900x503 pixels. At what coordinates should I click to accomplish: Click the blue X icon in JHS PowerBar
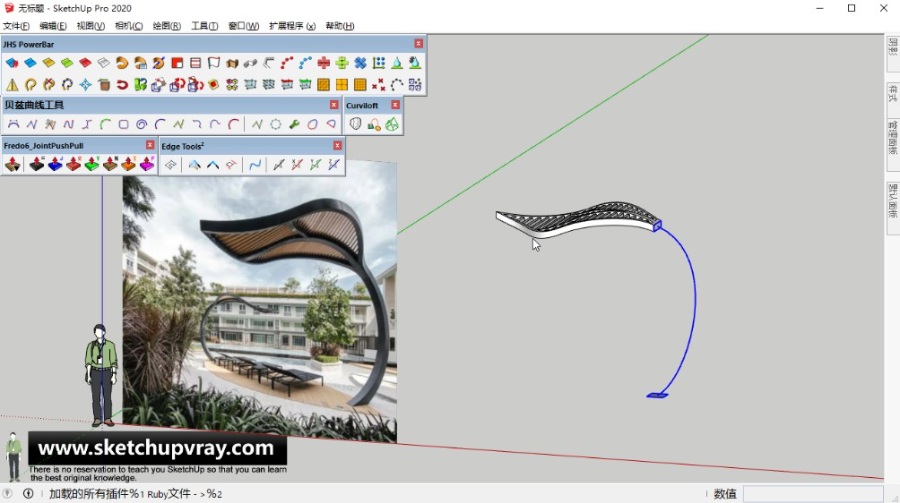[x=360, y=63]
